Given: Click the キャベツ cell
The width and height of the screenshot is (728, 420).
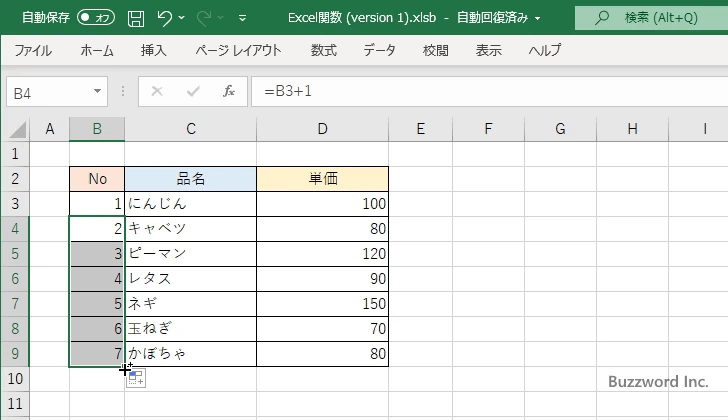Looking at the screenshot, I should [x=190, y=229].
